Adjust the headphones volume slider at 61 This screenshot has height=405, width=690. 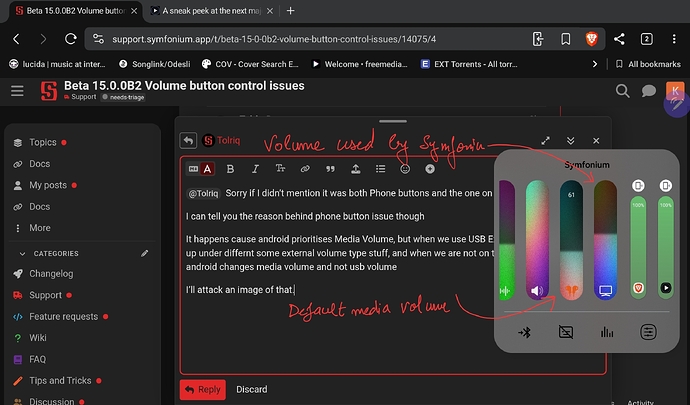pos(571,240)
